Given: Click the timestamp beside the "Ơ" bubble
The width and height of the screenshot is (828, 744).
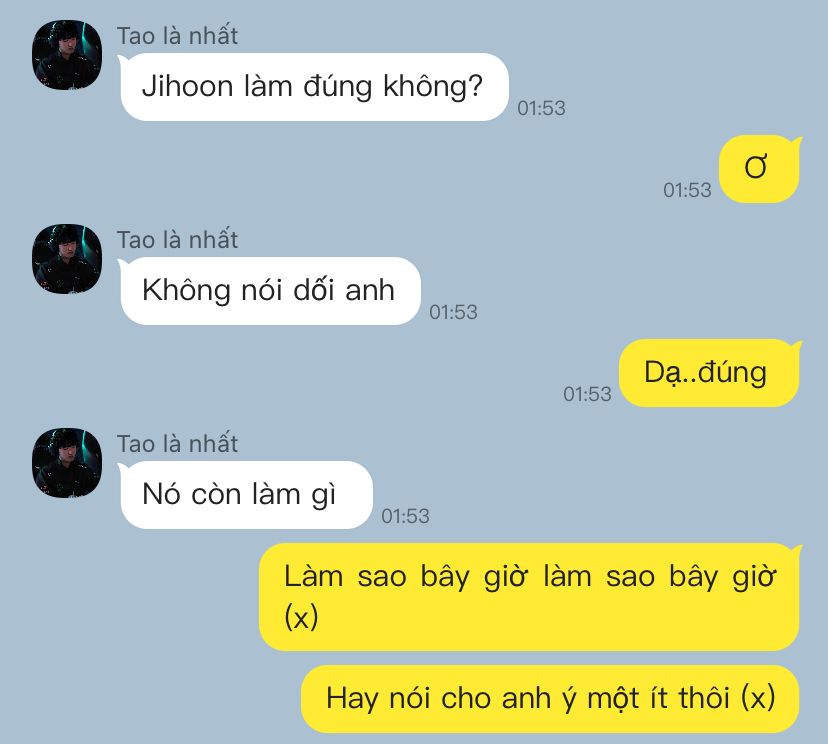Looking at the screenshot, I should [x=687, y=190].
